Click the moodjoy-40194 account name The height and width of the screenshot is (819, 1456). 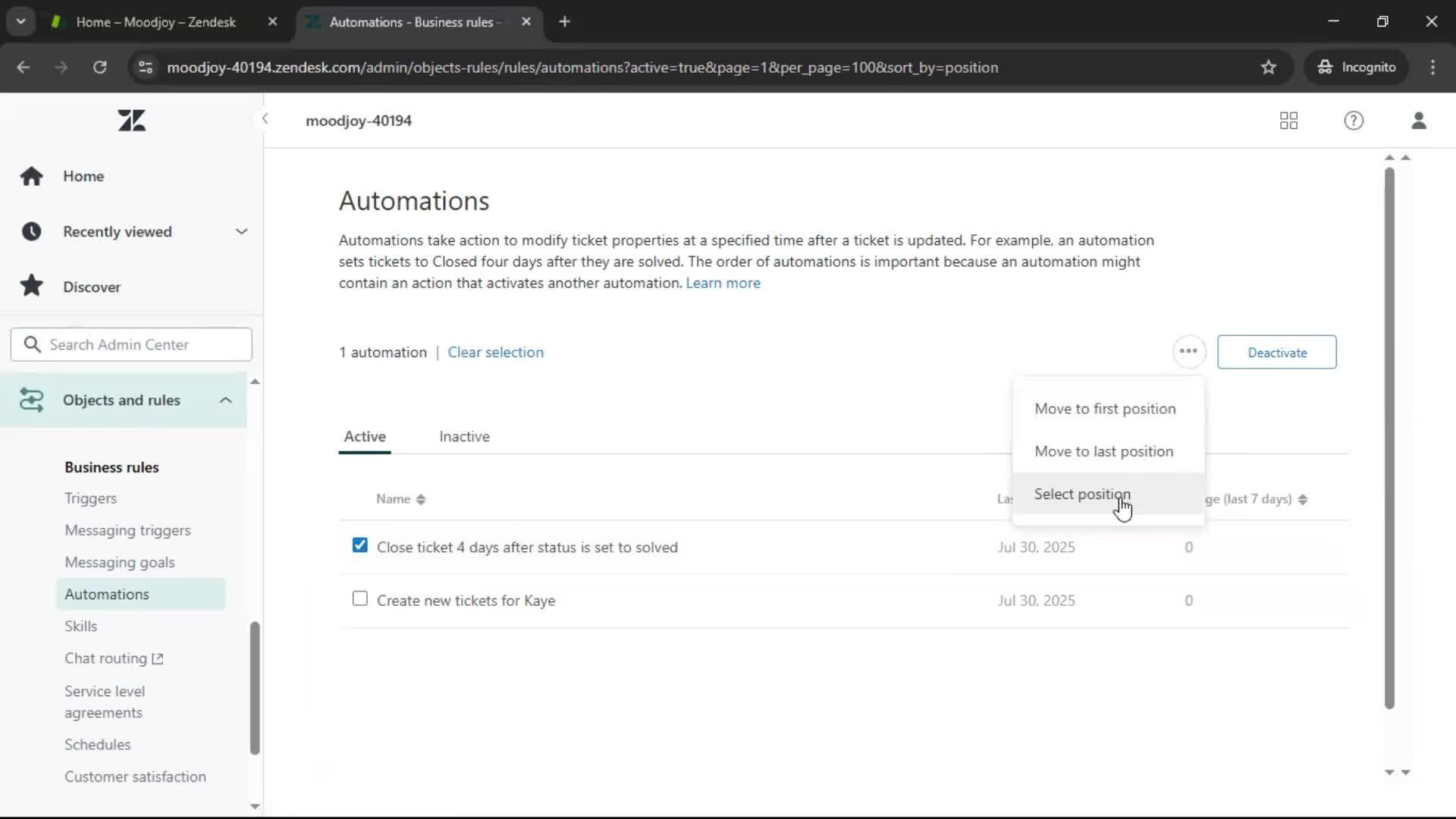(x=359, y=121)
